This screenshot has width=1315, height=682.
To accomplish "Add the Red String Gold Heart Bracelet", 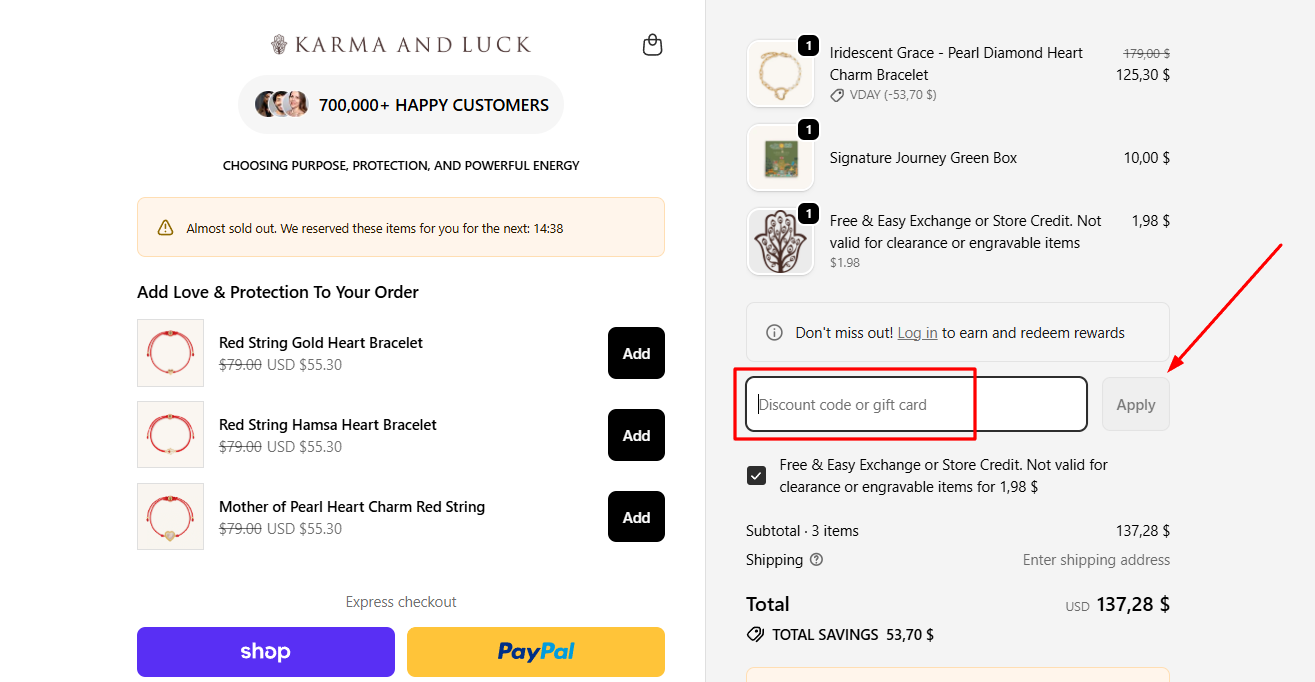I will 636,353.
